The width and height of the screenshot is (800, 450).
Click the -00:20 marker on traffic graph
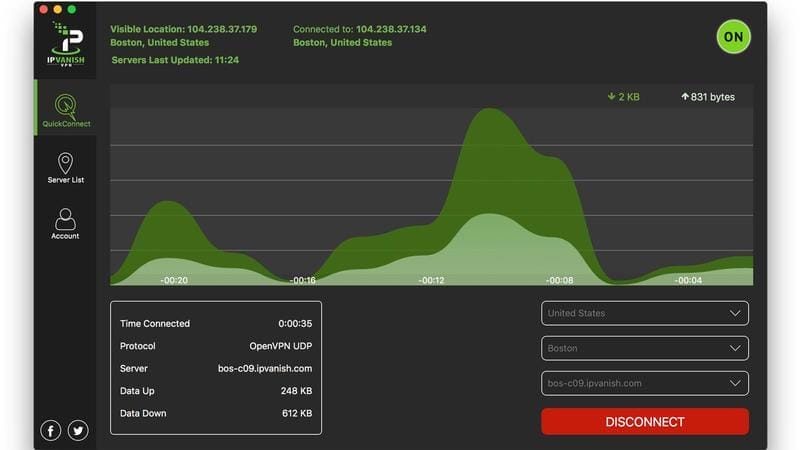click(x=173, y=281)
